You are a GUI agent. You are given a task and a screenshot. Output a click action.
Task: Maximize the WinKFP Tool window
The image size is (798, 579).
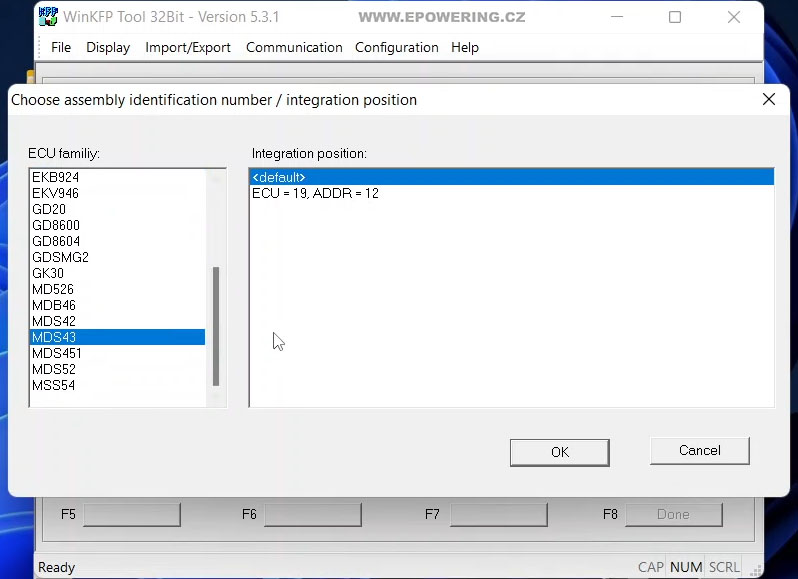point(675,17)
